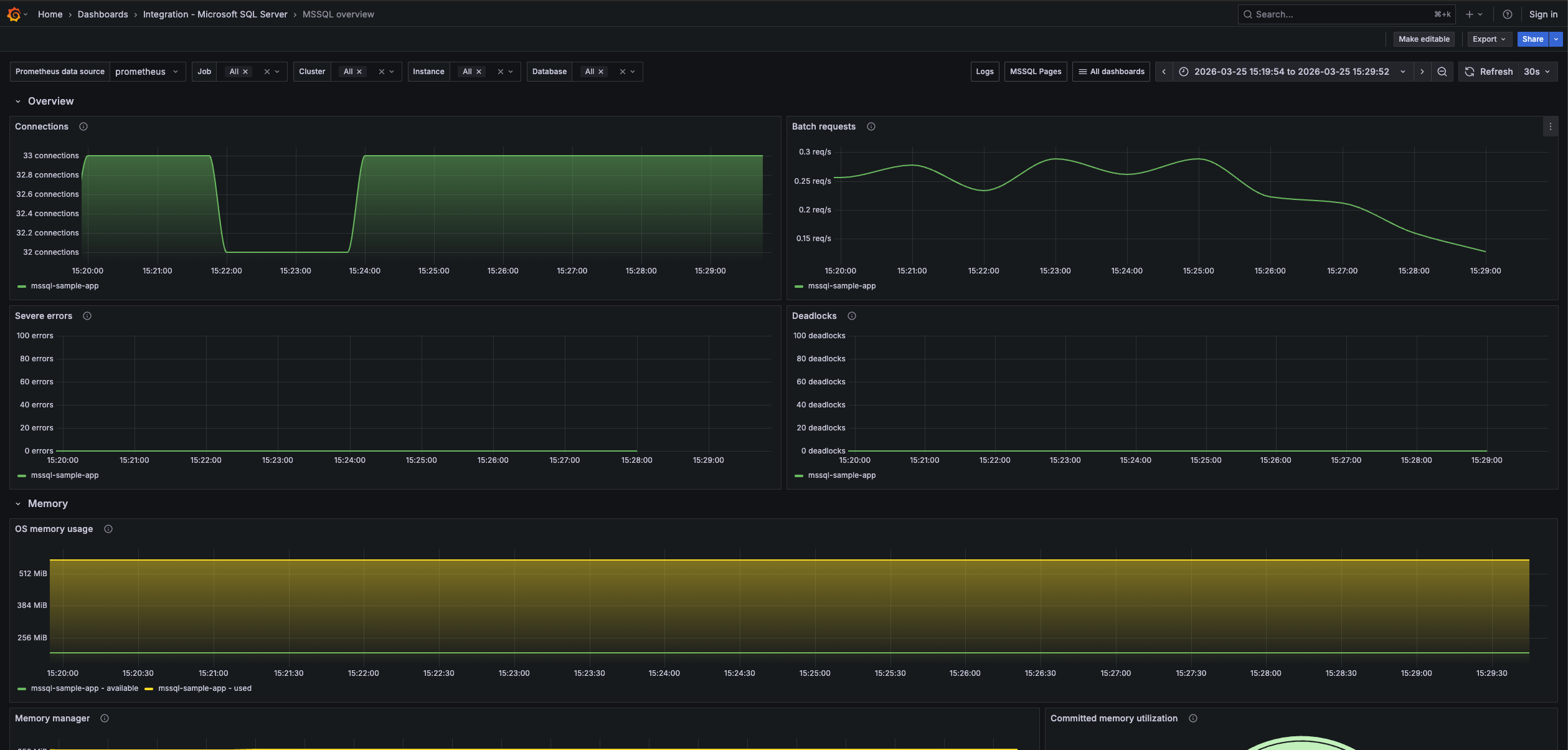Viewport: 1568px width, 750px height.
Task: Hide the 'used' series in OS memory usage legend
Action: tap(205, 688)
